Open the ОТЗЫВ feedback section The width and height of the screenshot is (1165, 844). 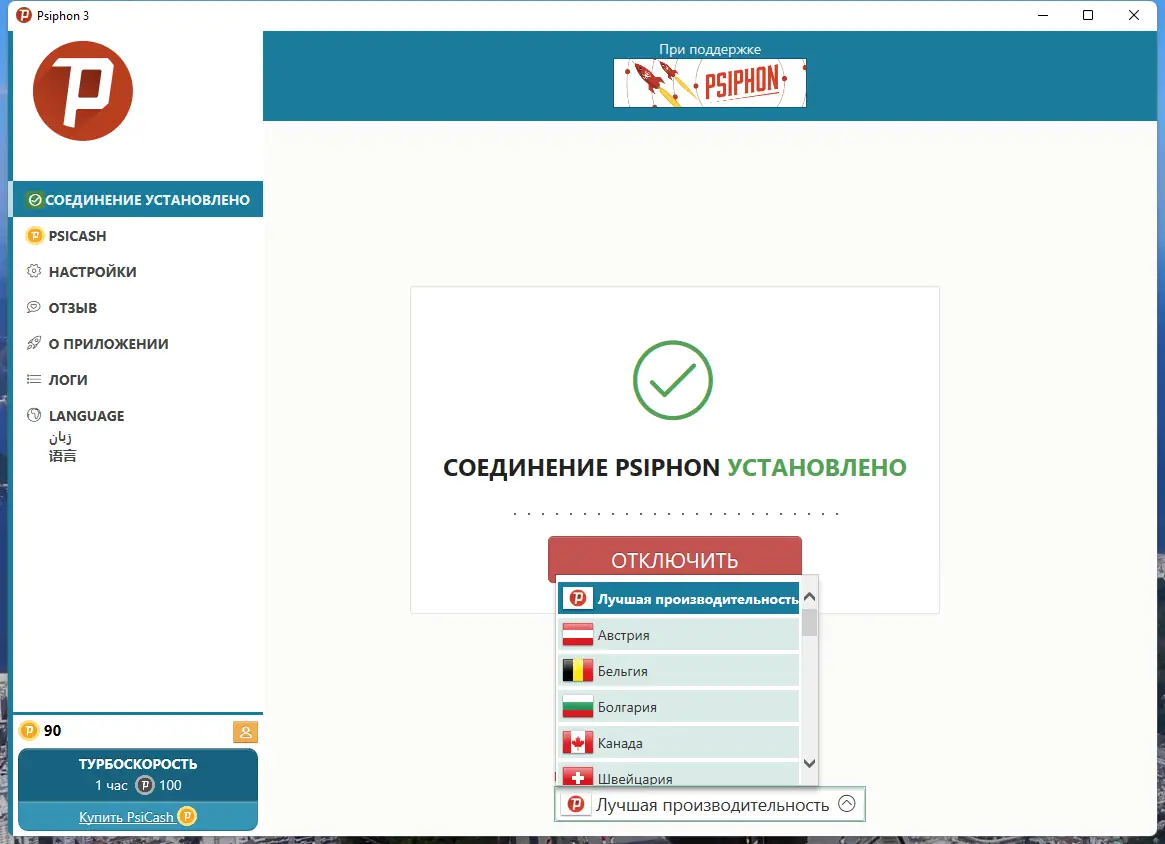(75, 307)
